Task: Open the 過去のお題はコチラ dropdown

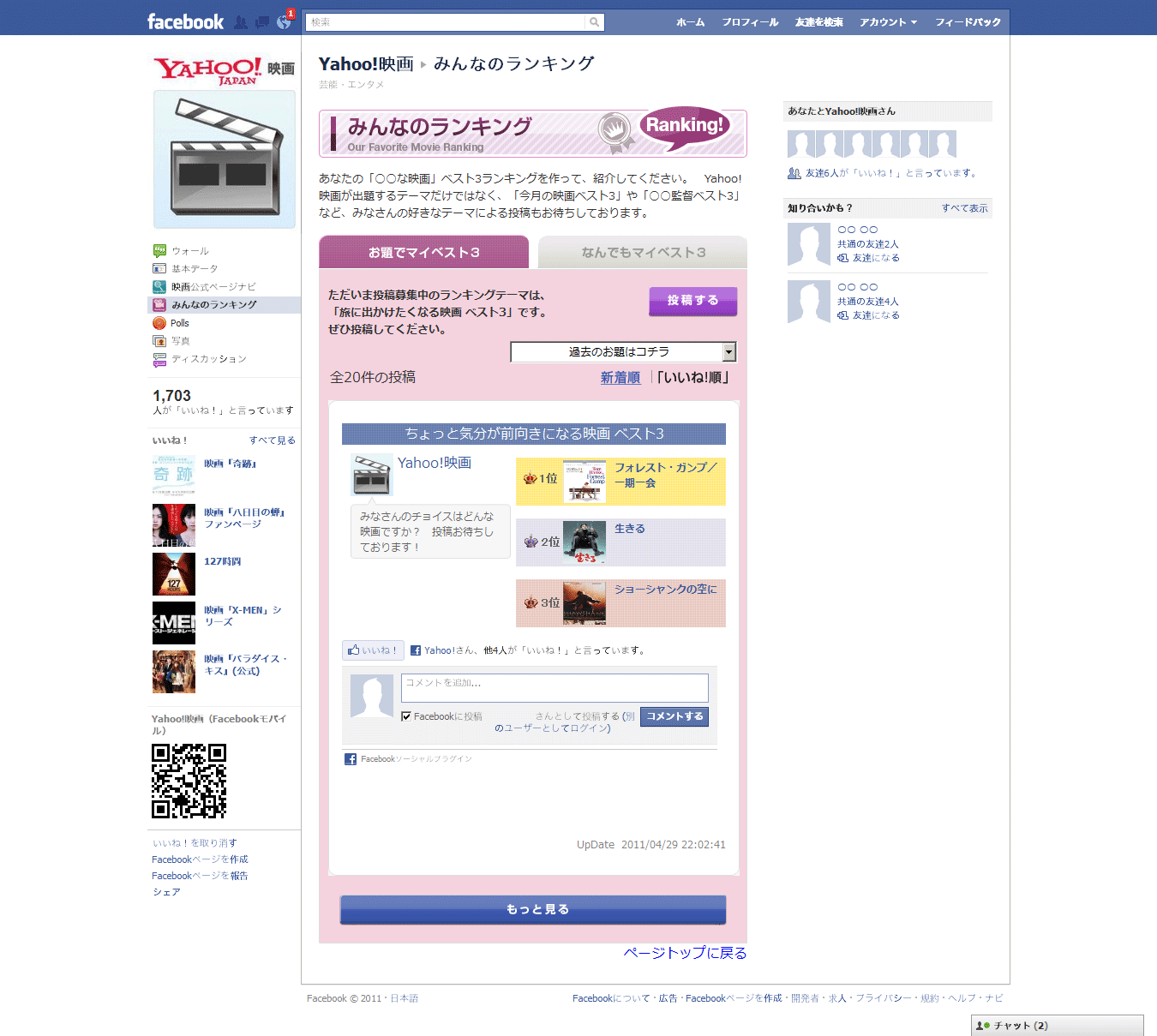Action: [623, 352]
